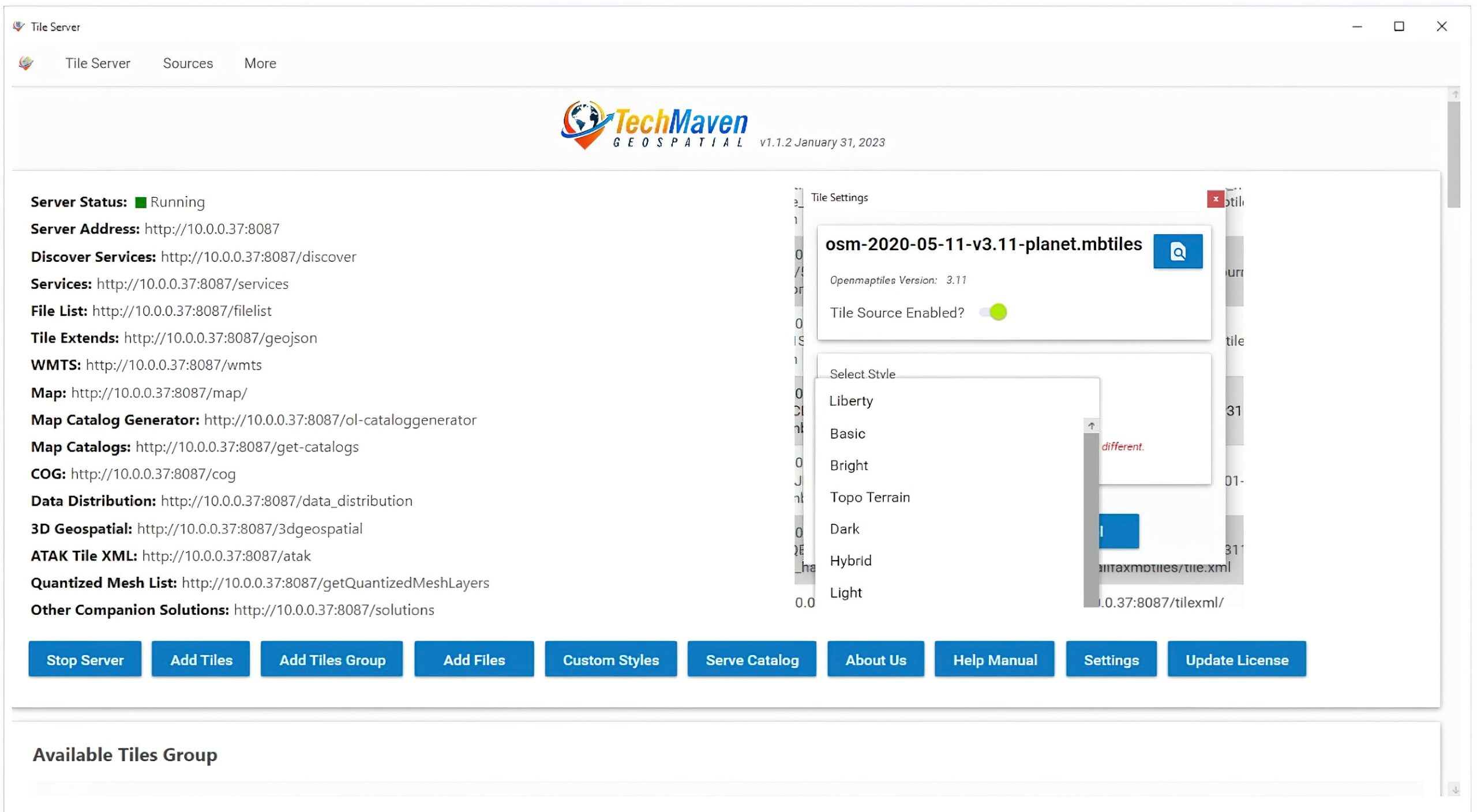Click the TechMaven globe icon in menu bar
The image size is (1477, 812).
(x=26, y=63)
